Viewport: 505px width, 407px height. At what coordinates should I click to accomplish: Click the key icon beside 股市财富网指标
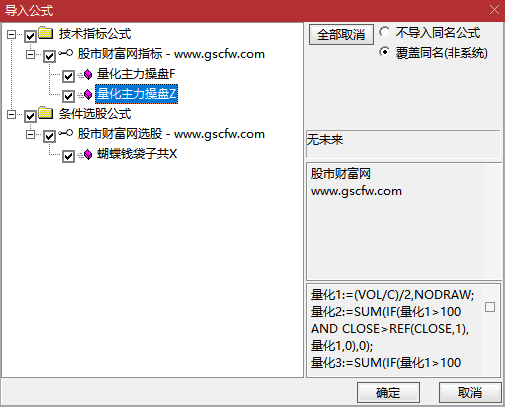coord(65,53)
